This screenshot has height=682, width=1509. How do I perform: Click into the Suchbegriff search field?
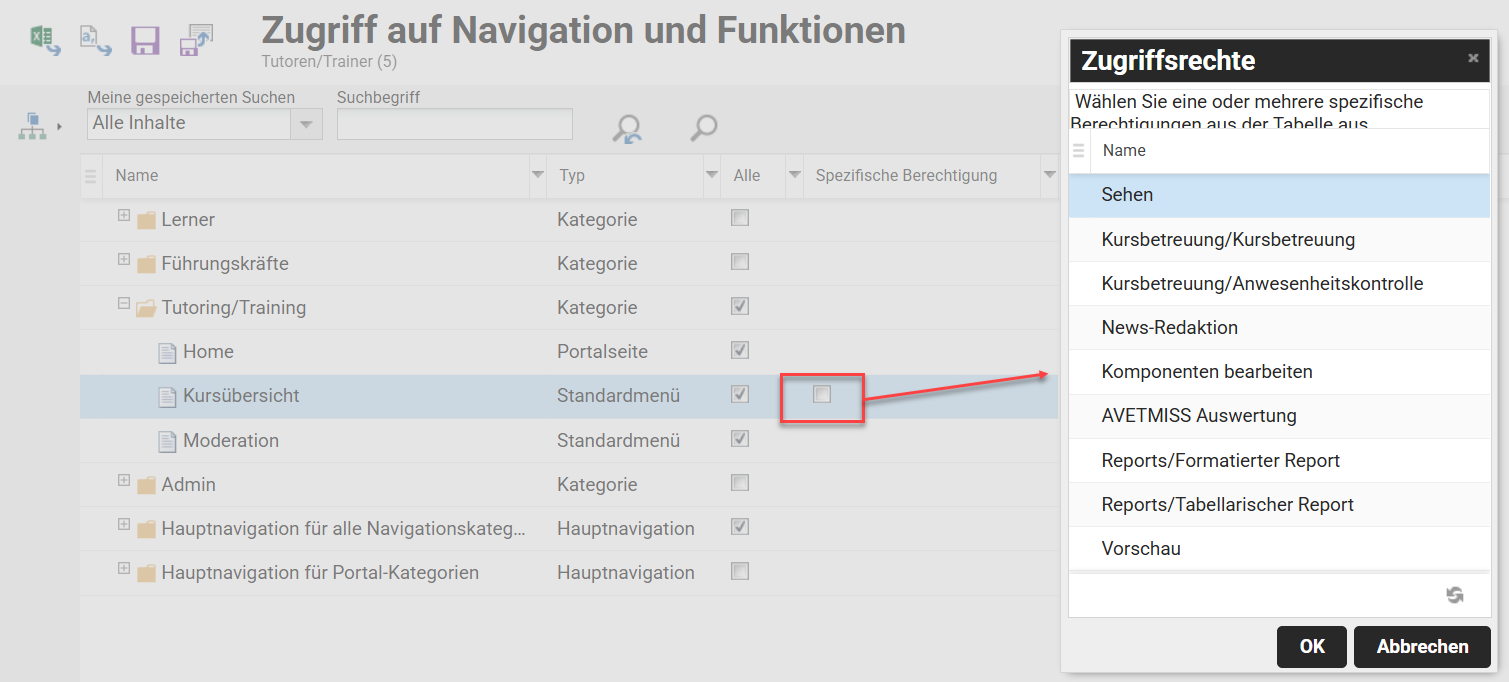pos(455,124)
